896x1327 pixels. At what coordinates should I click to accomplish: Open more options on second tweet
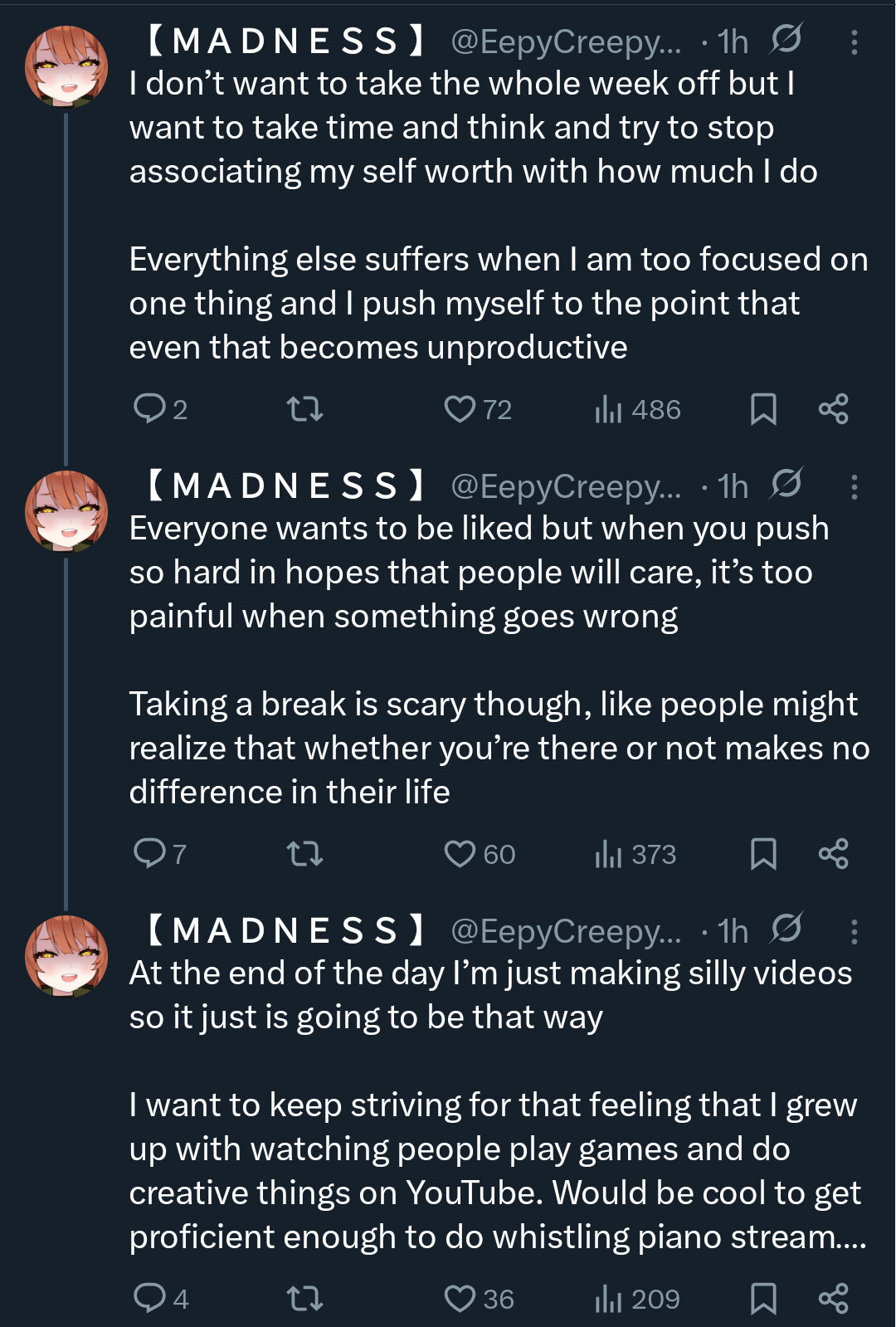click(854, 487)
